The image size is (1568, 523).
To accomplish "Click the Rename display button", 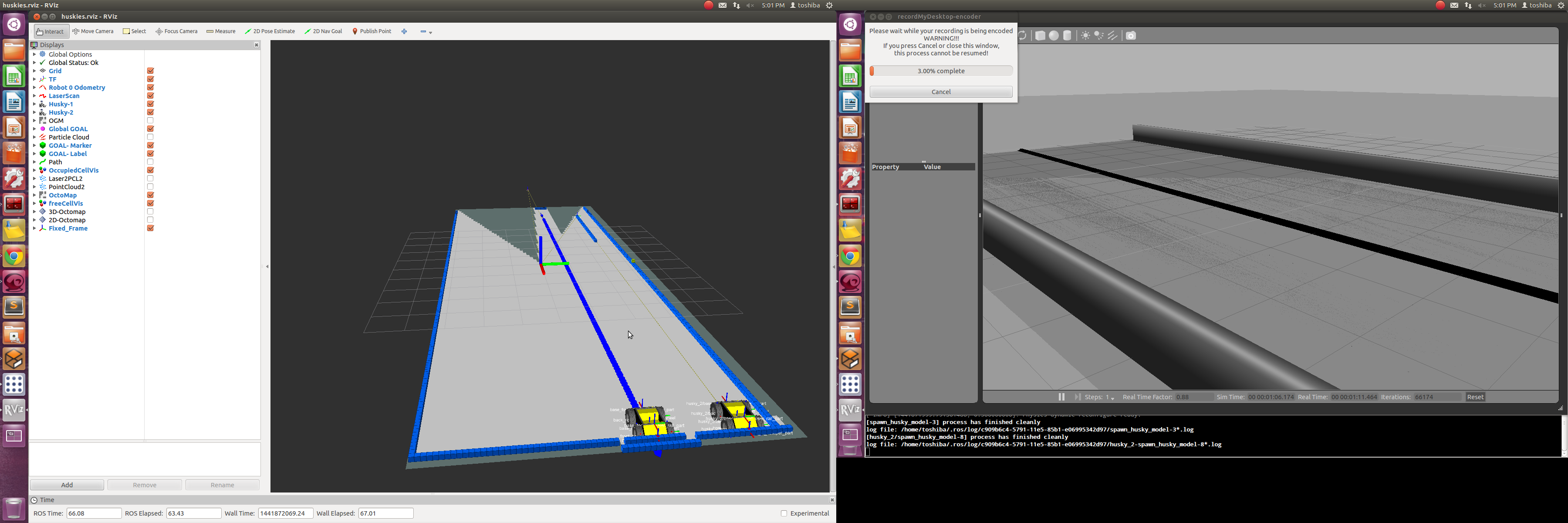I will click(222, 485).
